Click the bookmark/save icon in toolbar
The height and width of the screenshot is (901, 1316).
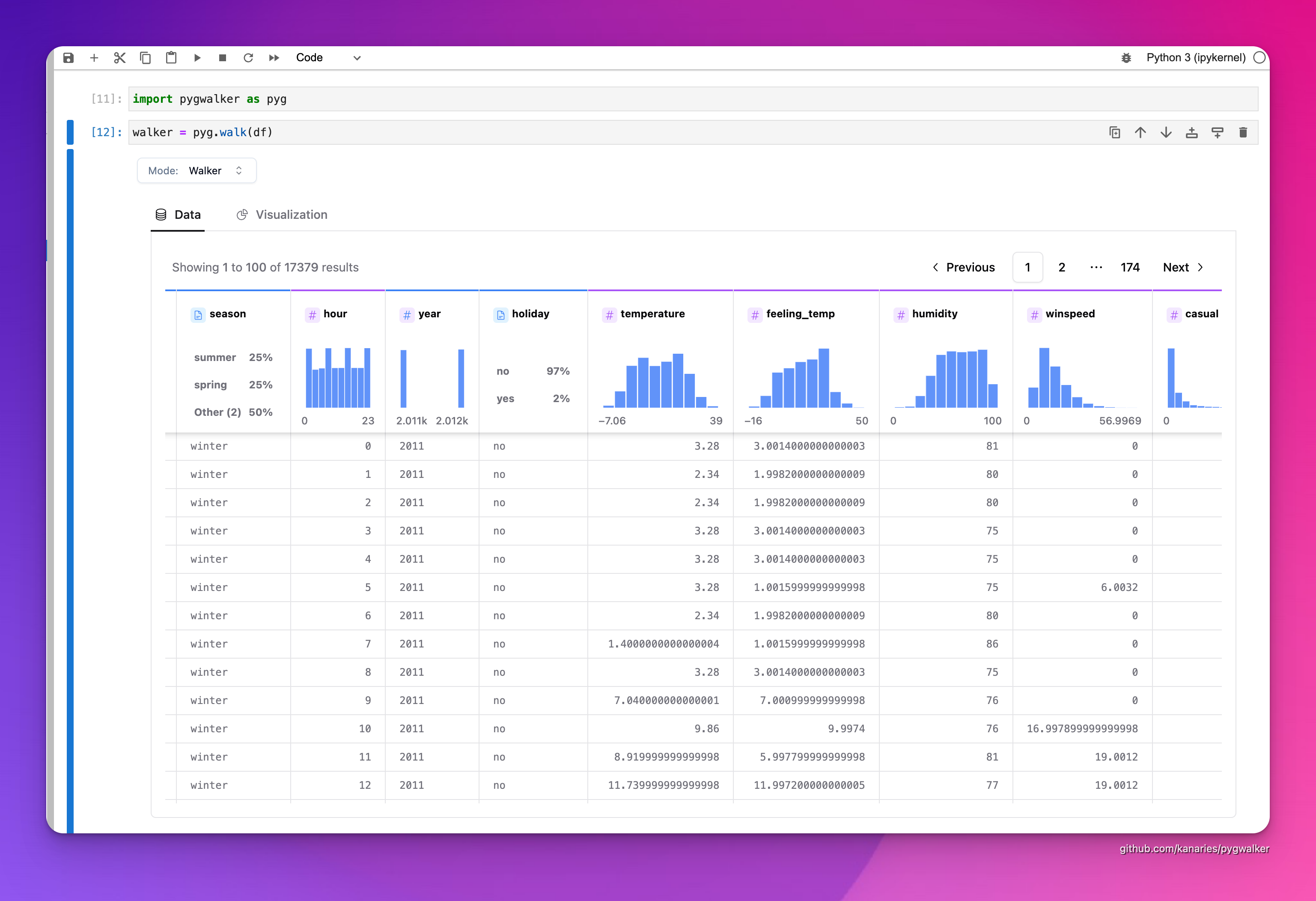click(68, 57)
